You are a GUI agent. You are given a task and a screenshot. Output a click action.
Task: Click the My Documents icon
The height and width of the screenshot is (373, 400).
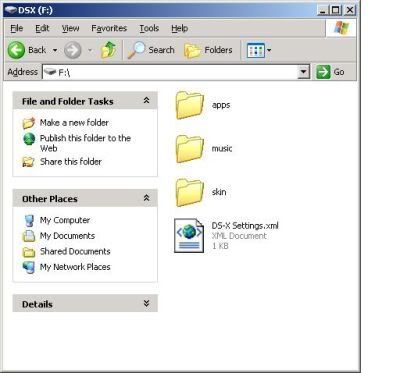click(29, 236)
